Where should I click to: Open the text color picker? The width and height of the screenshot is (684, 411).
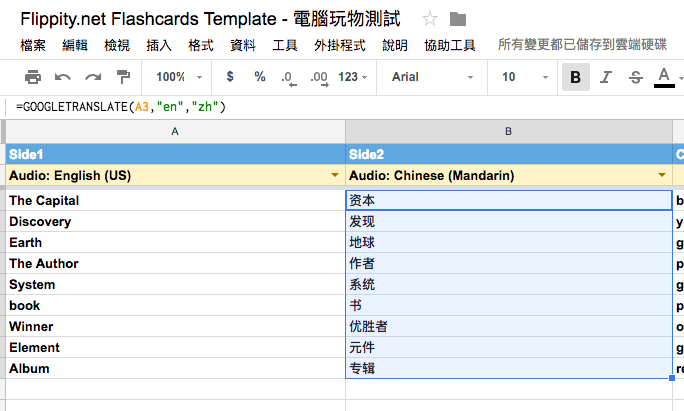(x=664, y=77)
